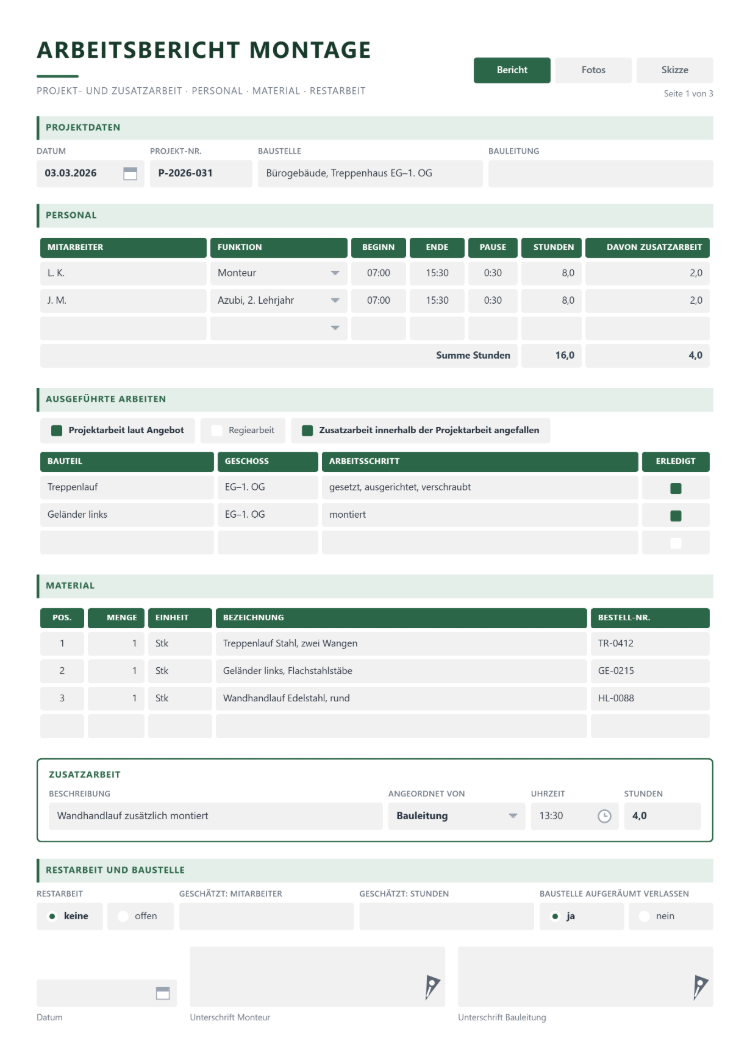Uncheck Erledigt for Geländer links row
Image resolution: width=750 pixels, height=1060 pixels.
(676, 516)
